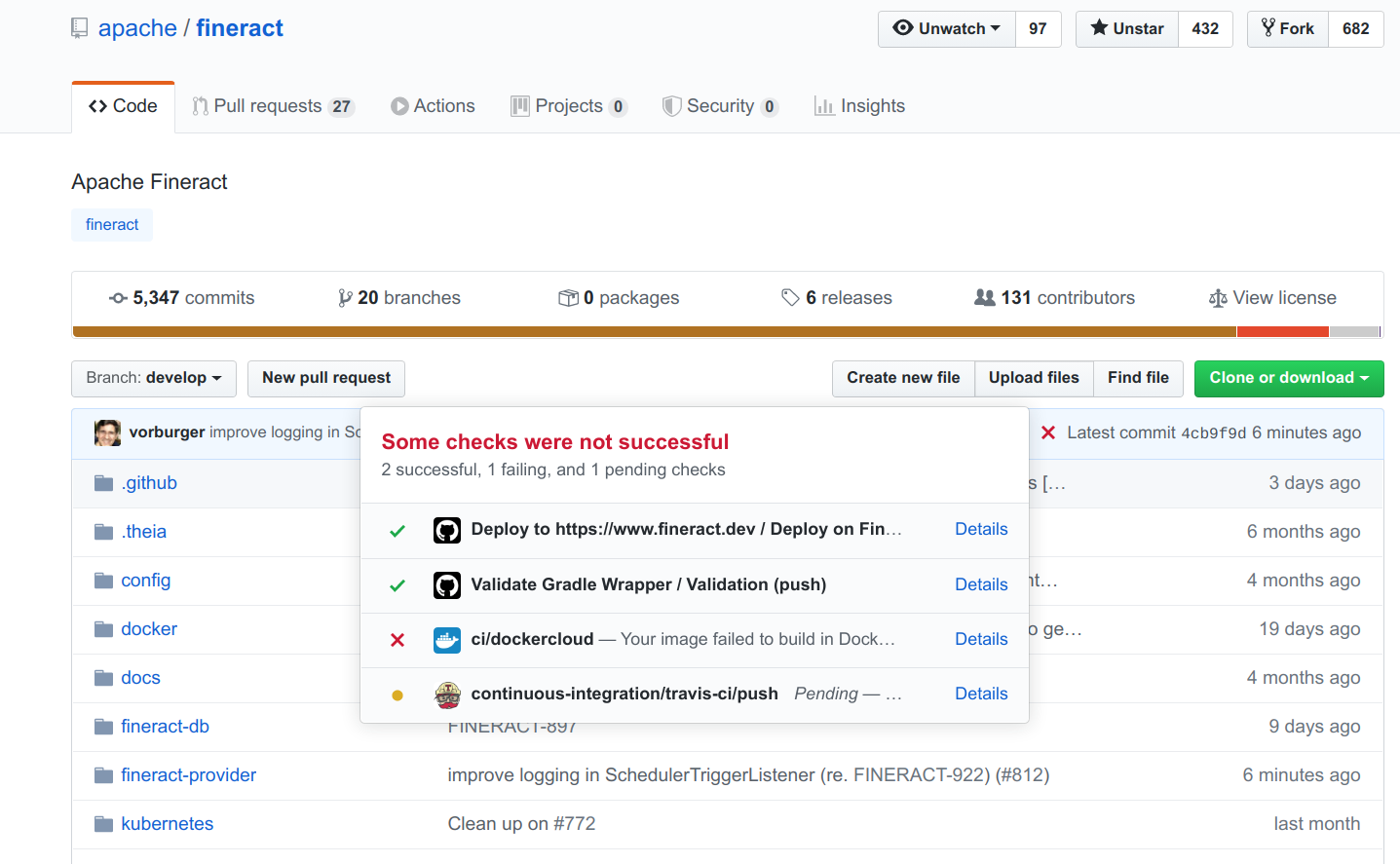Screen dimensions: 1400x864
Task: Open the 6 releases link
Action: pos(837,298)
